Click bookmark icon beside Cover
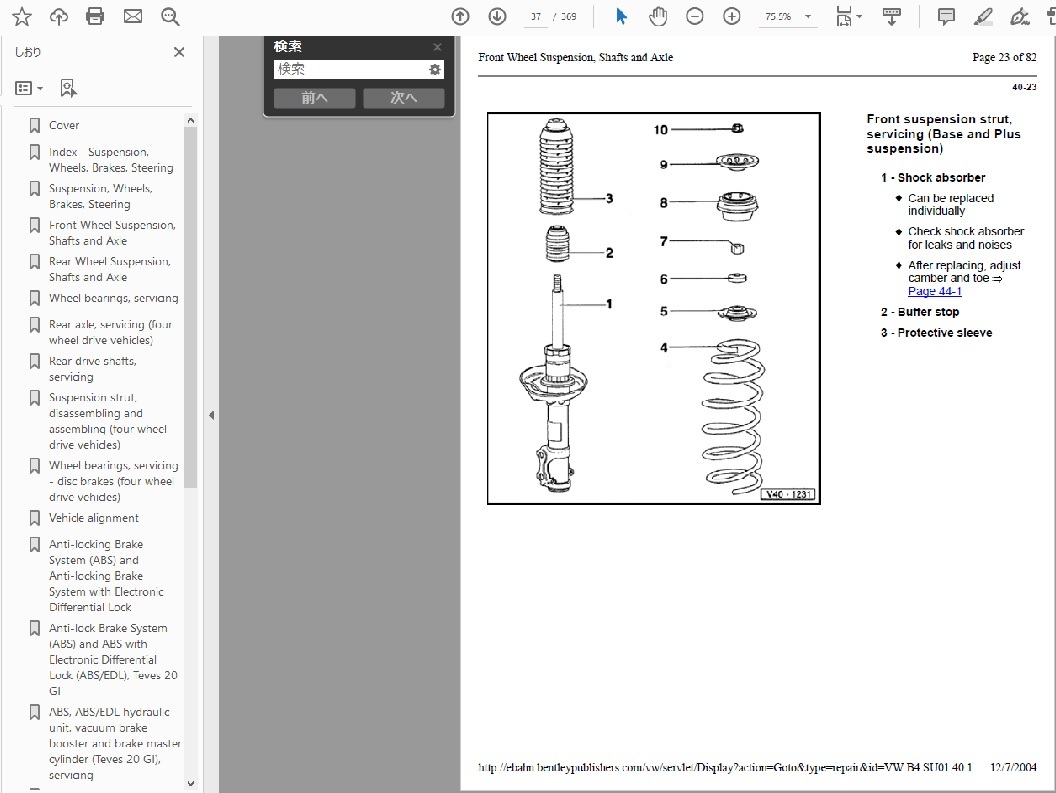This screenshot has height=793, width=1056. point(35,125)
